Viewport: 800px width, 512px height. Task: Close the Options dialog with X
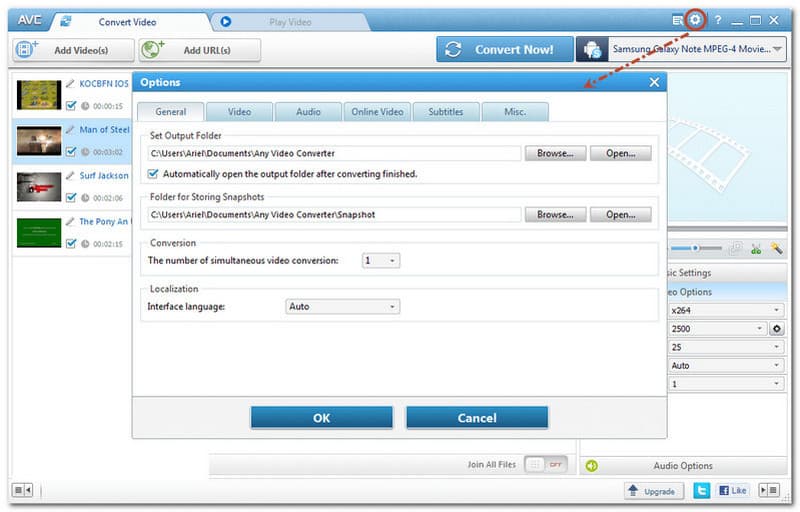pyautogui.click(x=655, y=82)
